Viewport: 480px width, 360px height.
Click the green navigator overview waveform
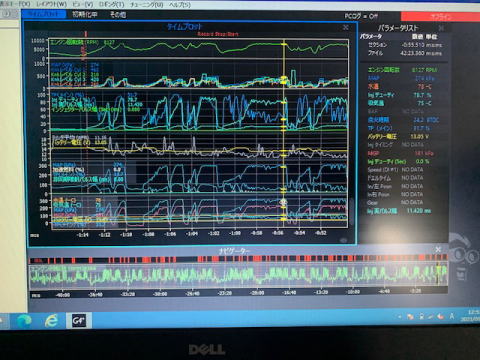[x=238, y=277]
